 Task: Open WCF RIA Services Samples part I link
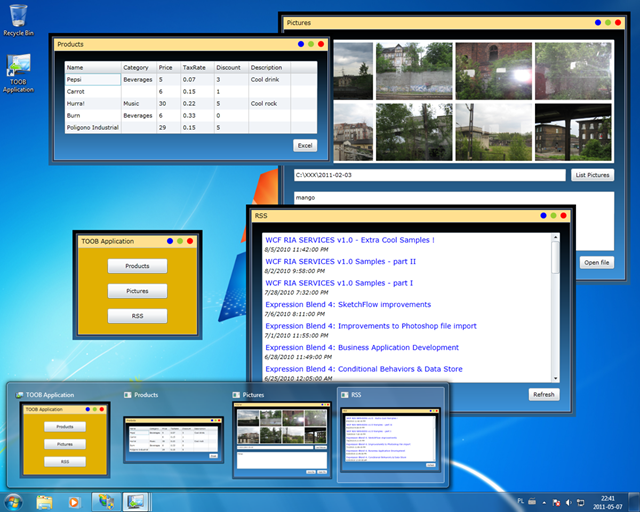[339, 283]
